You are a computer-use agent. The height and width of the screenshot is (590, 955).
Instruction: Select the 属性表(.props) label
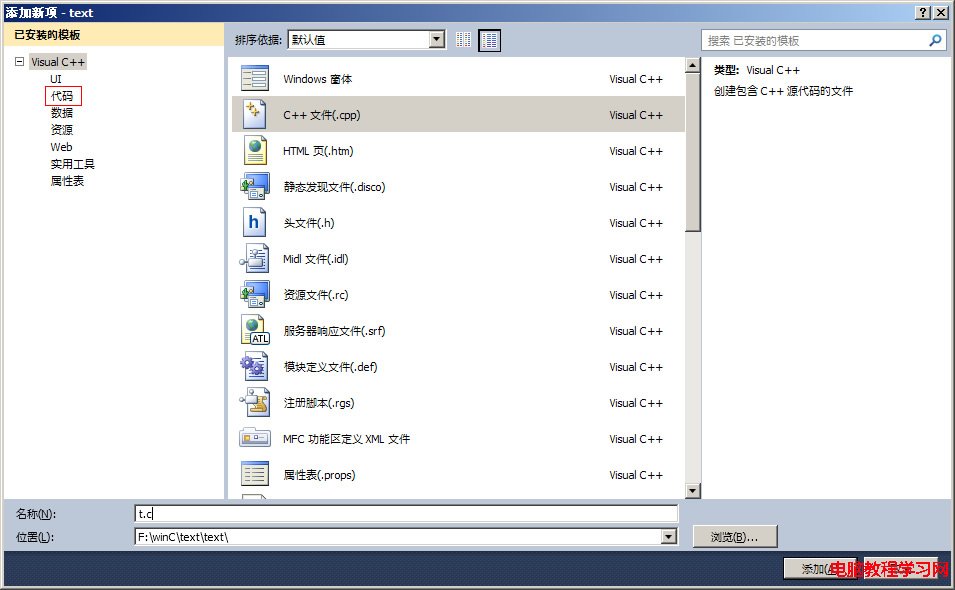[x=319, y=474]
